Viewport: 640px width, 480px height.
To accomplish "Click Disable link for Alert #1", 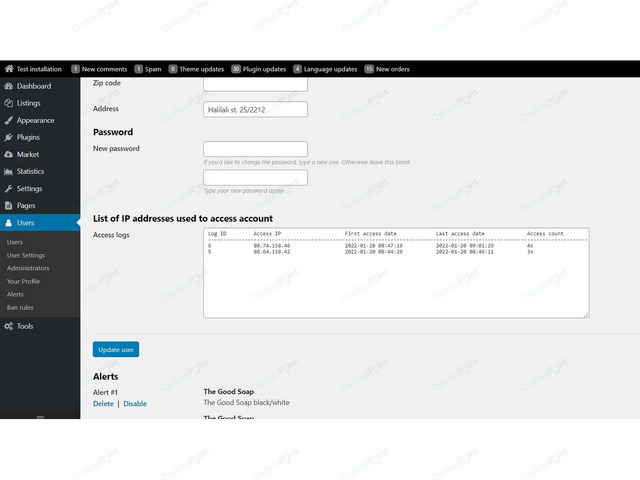I will [135, 404].
